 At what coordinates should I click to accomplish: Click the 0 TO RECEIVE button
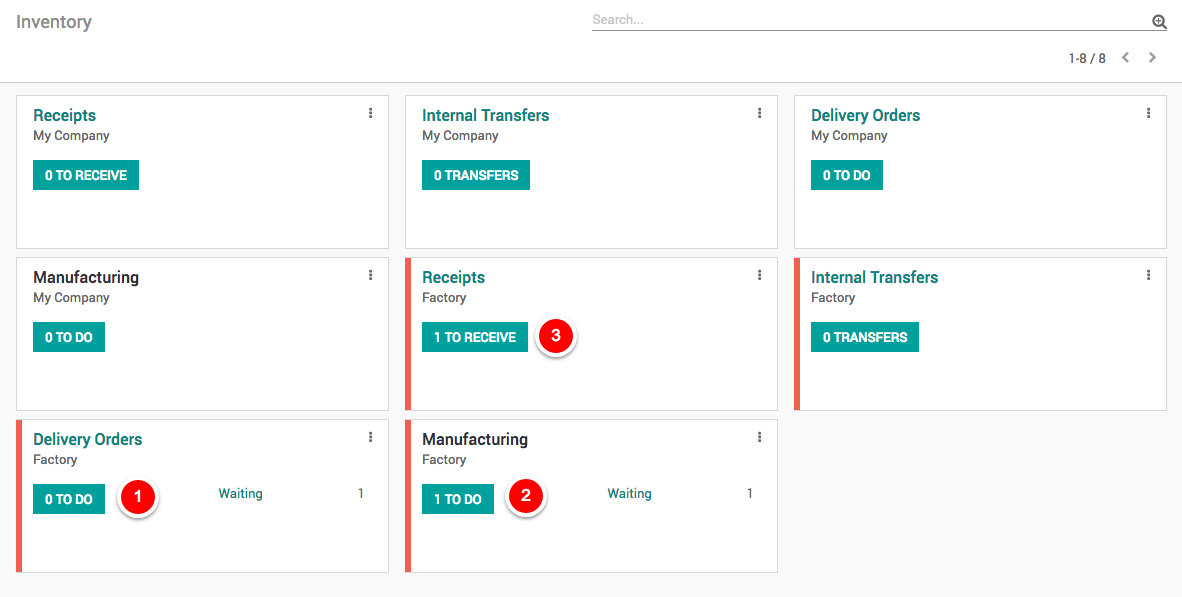tap(86, 175)
